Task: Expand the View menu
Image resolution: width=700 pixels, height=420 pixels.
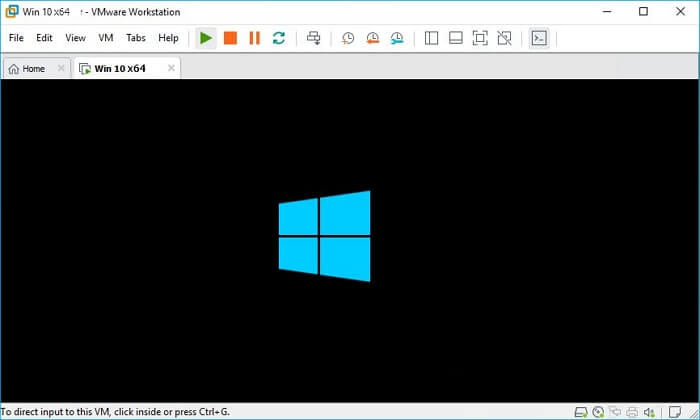Action: 75,38
